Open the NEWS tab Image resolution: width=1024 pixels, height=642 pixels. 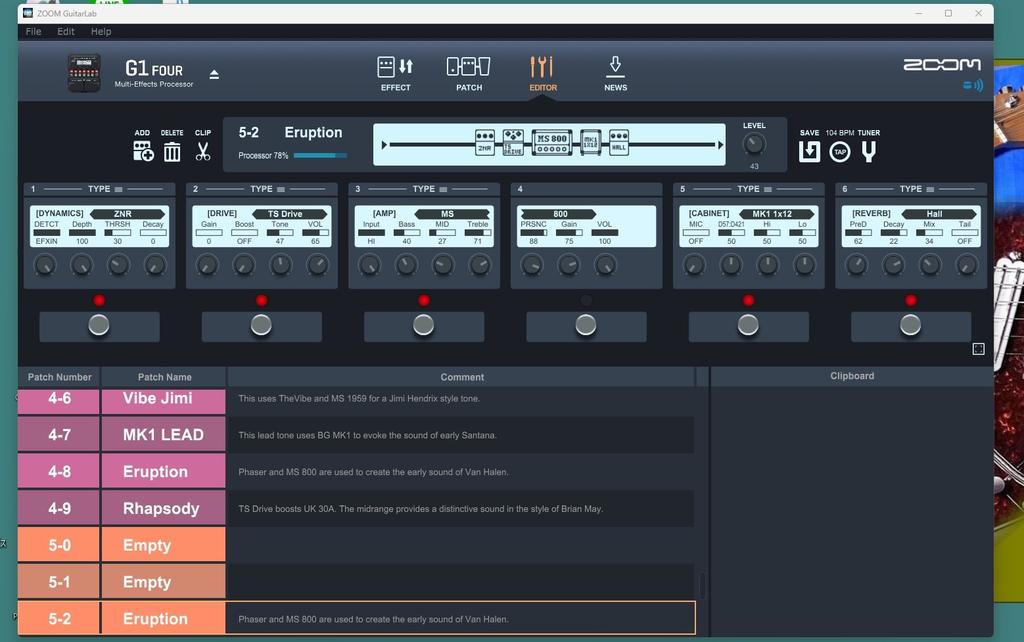(615, 73)
